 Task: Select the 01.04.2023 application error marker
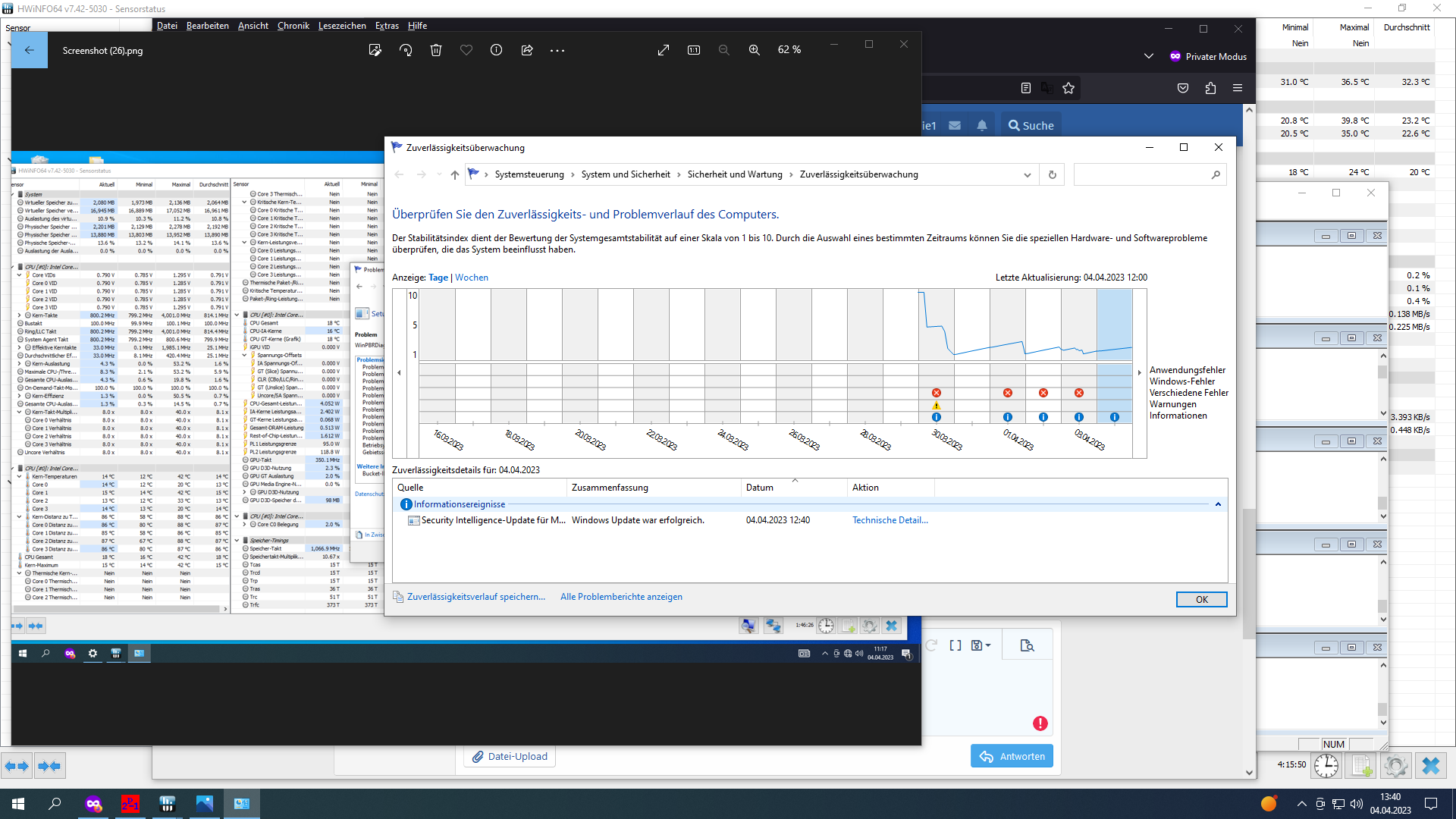1008,393
